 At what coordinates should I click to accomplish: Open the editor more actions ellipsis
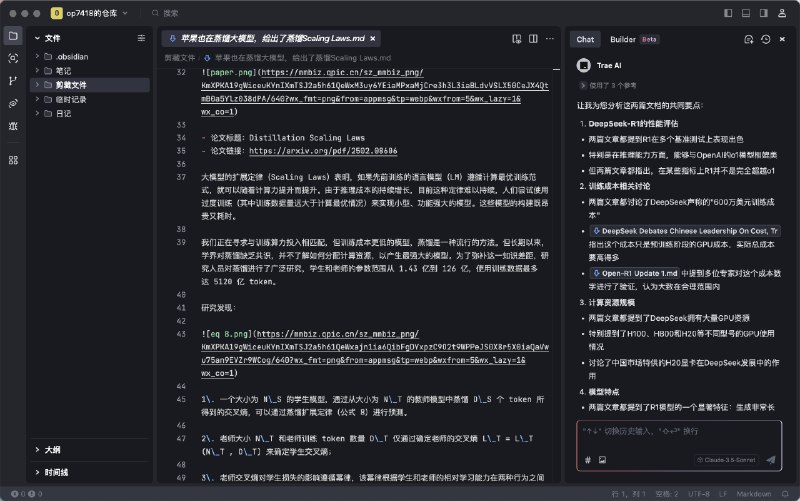point(549,39)
